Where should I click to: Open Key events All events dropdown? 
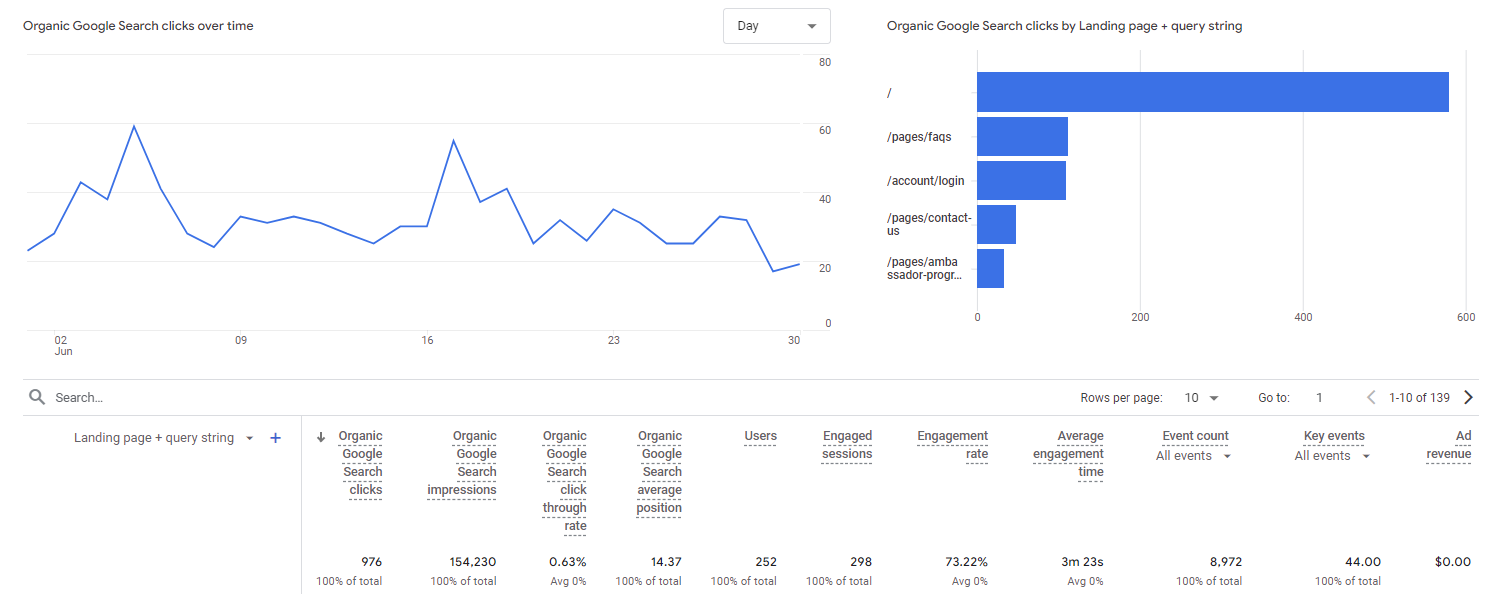pyautogui.click(x=1332, y=456)
